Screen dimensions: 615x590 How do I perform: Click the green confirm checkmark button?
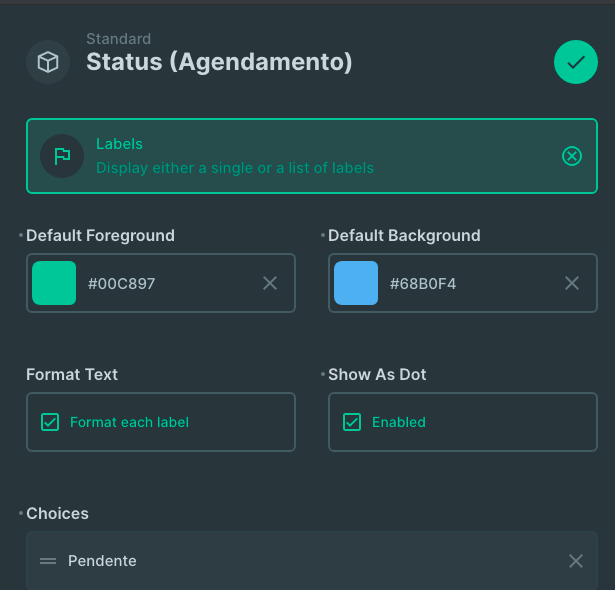pyautogui.click(x=575, y=62)
